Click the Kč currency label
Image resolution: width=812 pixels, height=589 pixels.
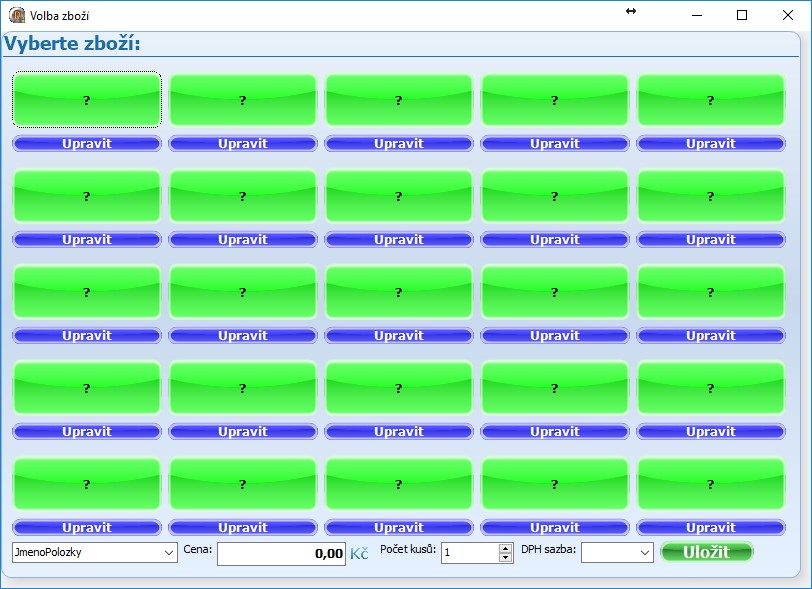coord(359,554)
